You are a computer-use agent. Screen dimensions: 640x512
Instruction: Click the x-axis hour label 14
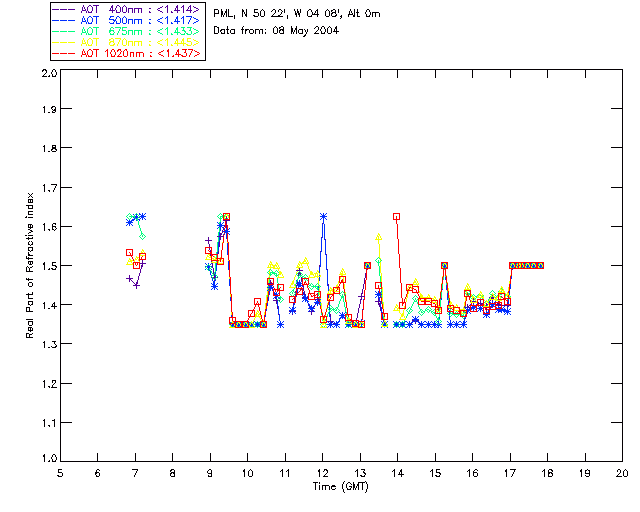pyautogui.click(x=398, y=473)
